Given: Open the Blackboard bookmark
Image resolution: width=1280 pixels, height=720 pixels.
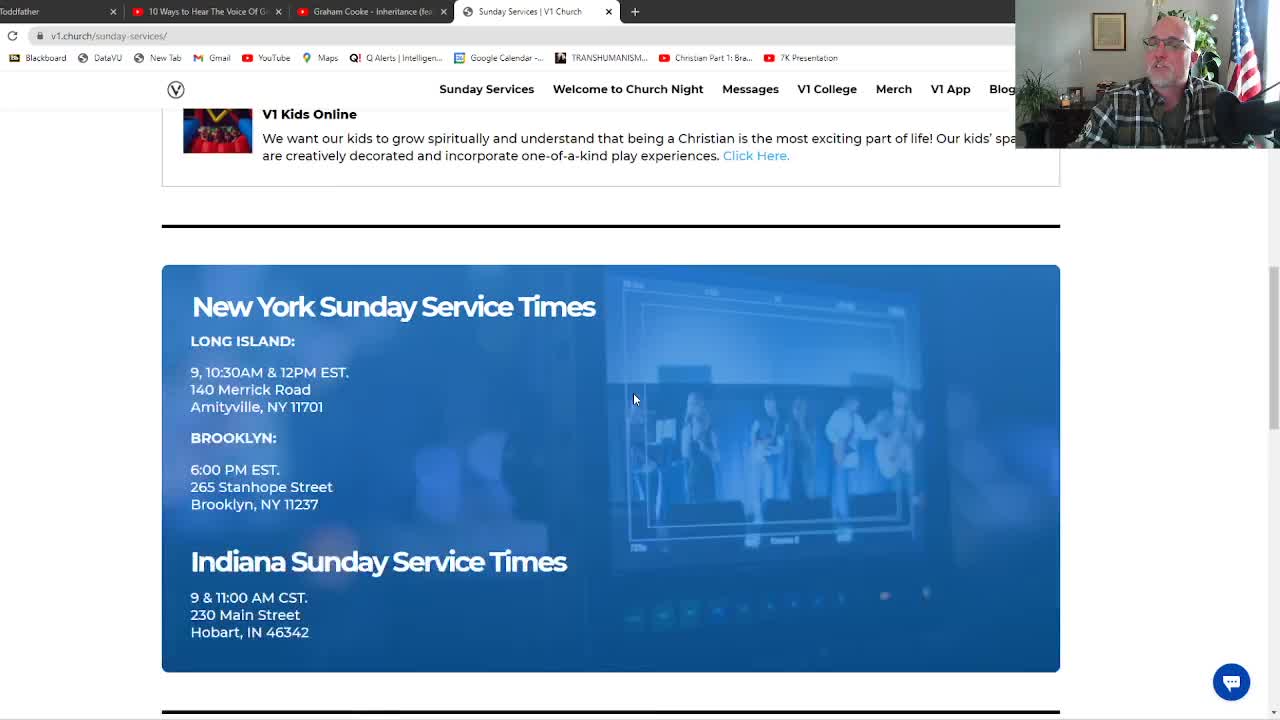Looking at the screenshot, I should click(x=38, y=58).
